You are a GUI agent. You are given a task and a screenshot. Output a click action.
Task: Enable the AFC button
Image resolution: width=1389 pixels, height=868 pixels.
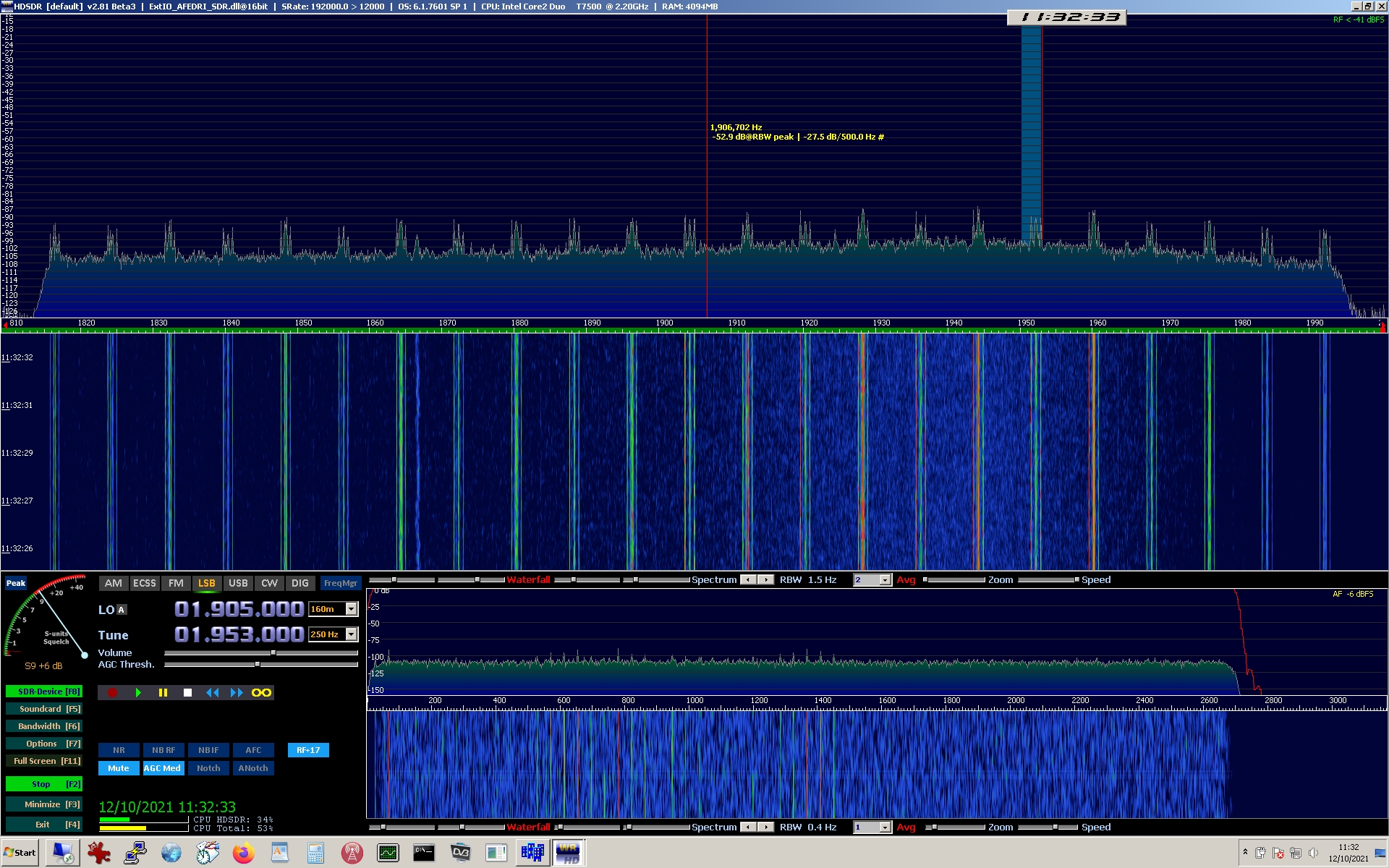(253, 750)
